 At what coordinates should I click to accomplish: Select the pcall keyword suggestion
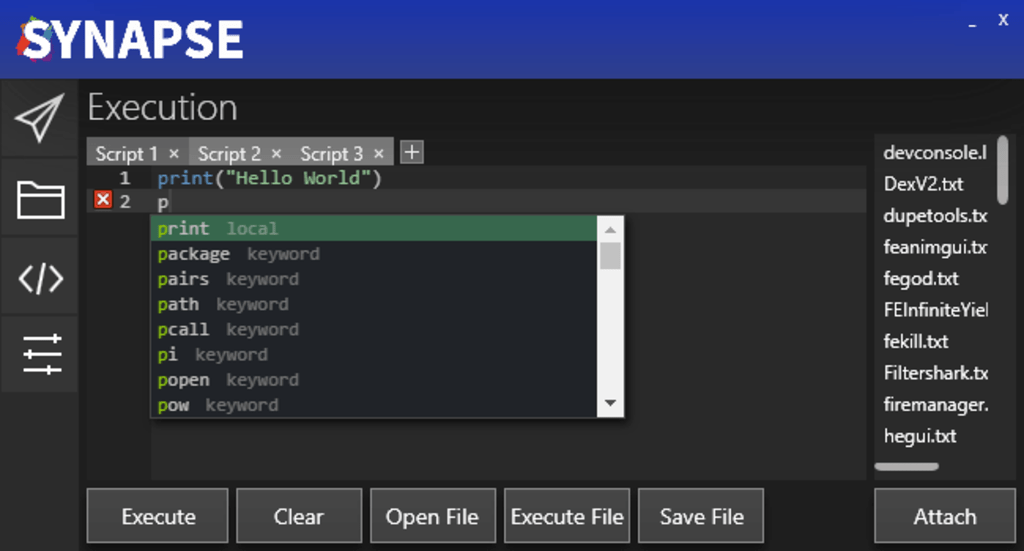tap(374, 330)
